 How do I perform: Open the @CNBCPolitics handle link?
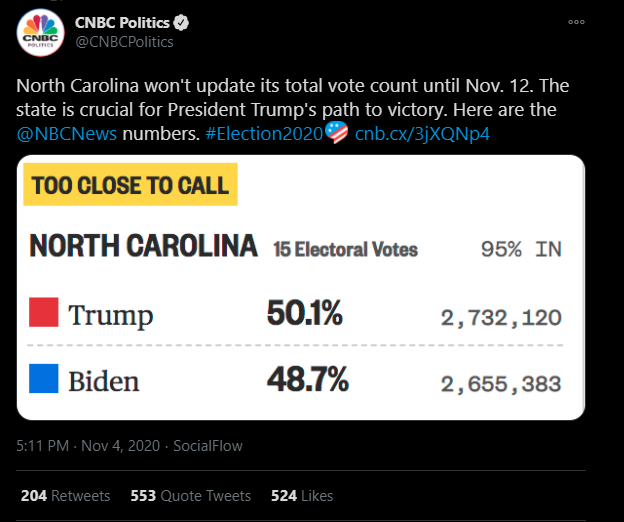click(125, 42)
